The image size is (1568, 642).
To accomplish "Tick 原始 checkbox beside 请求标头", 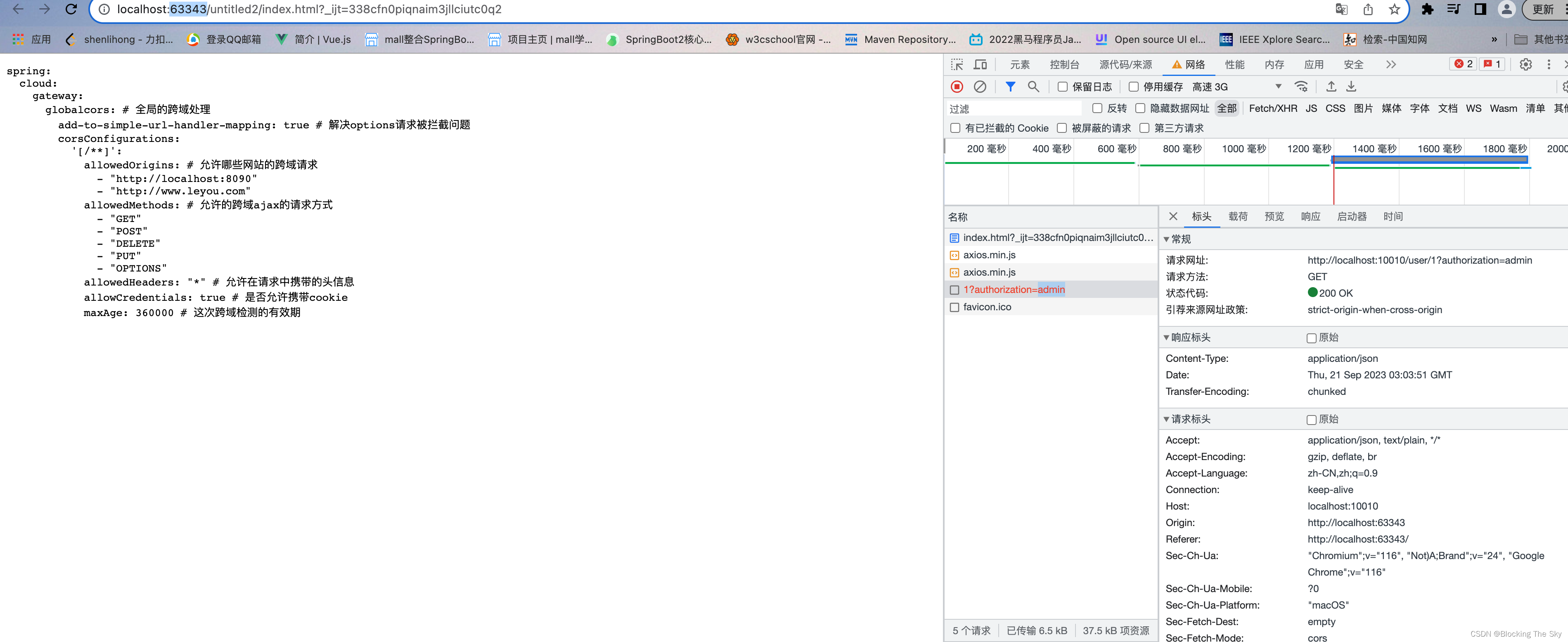I will [x=1312, y=419].
